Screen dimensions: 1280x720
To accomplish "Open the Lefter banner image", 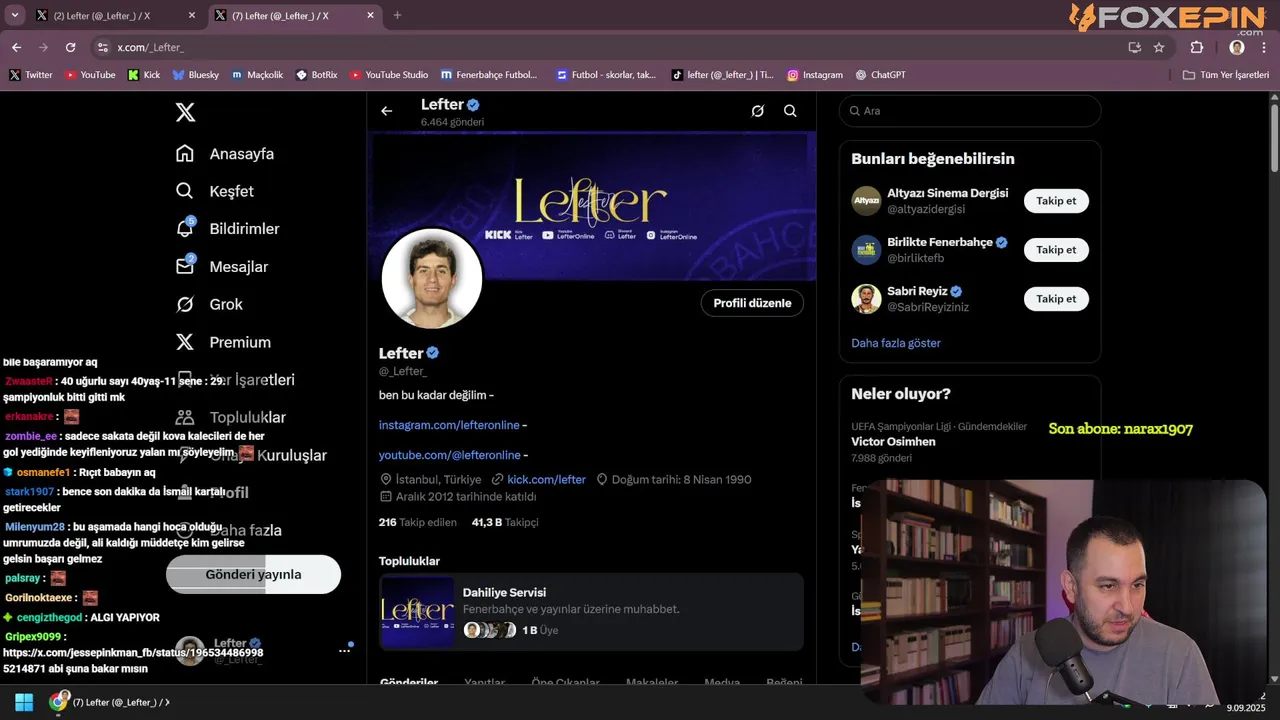I will click(x=594, y=205).
